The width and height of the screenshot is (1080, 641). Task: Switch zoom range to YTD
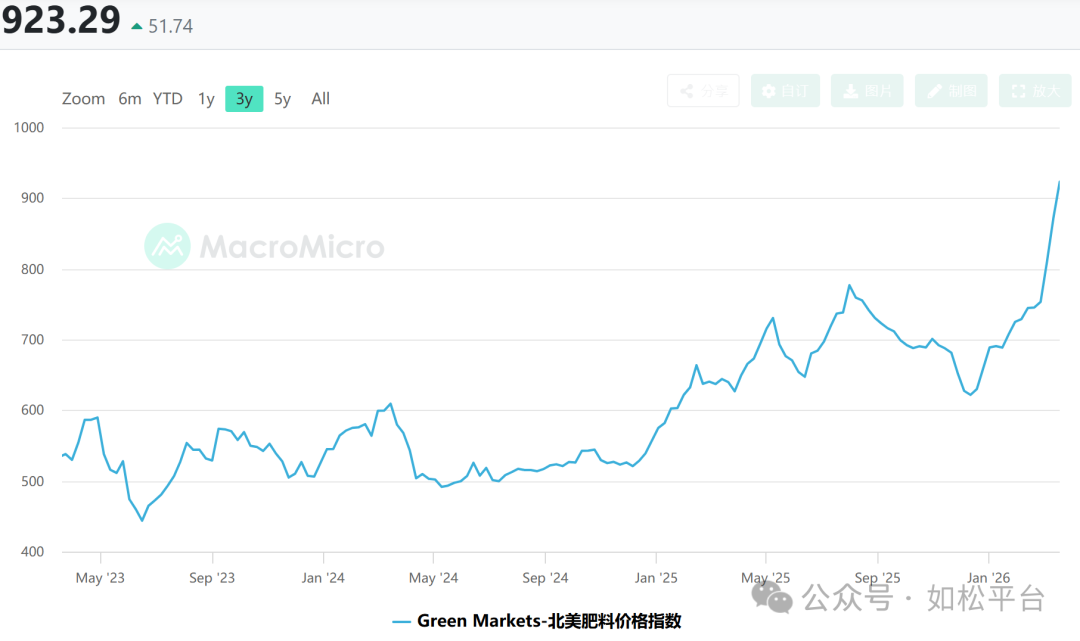(168, 99)
